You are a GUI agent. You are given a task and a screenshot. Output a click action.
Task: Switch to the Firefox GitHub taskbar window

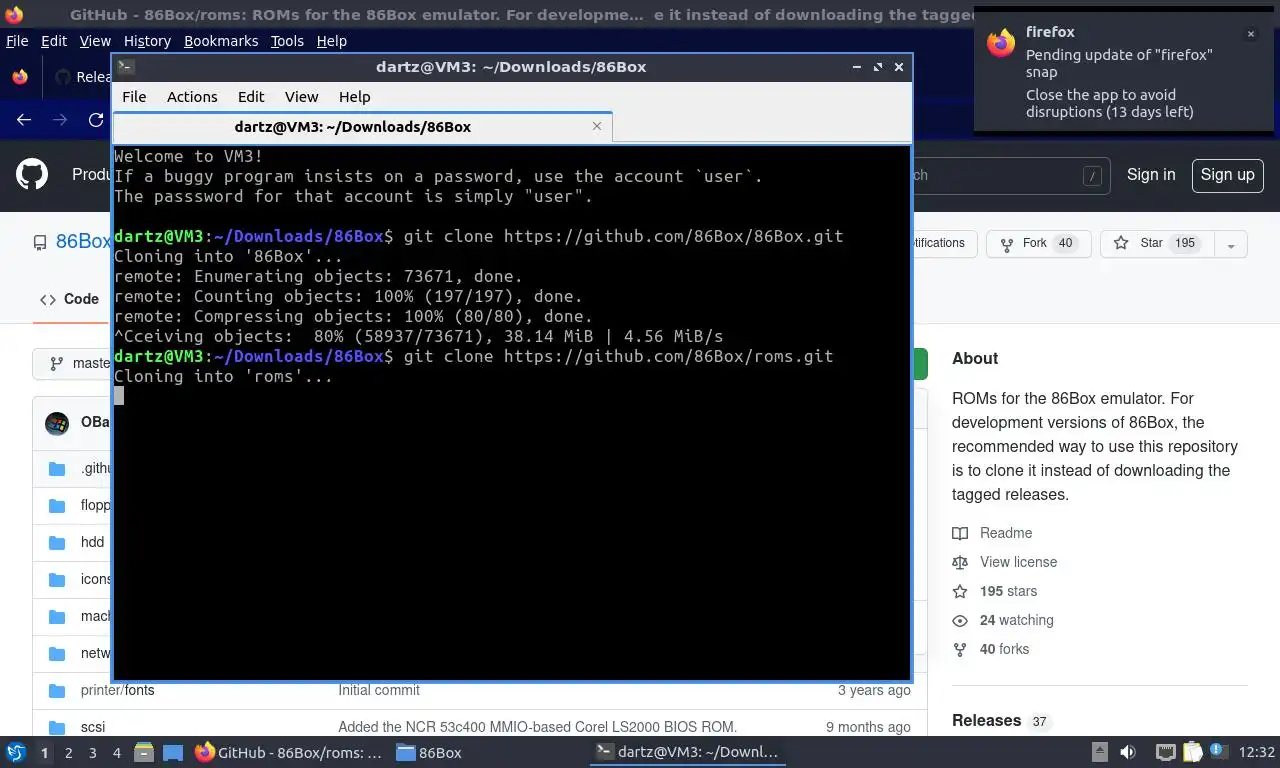(x=289, y=752)
